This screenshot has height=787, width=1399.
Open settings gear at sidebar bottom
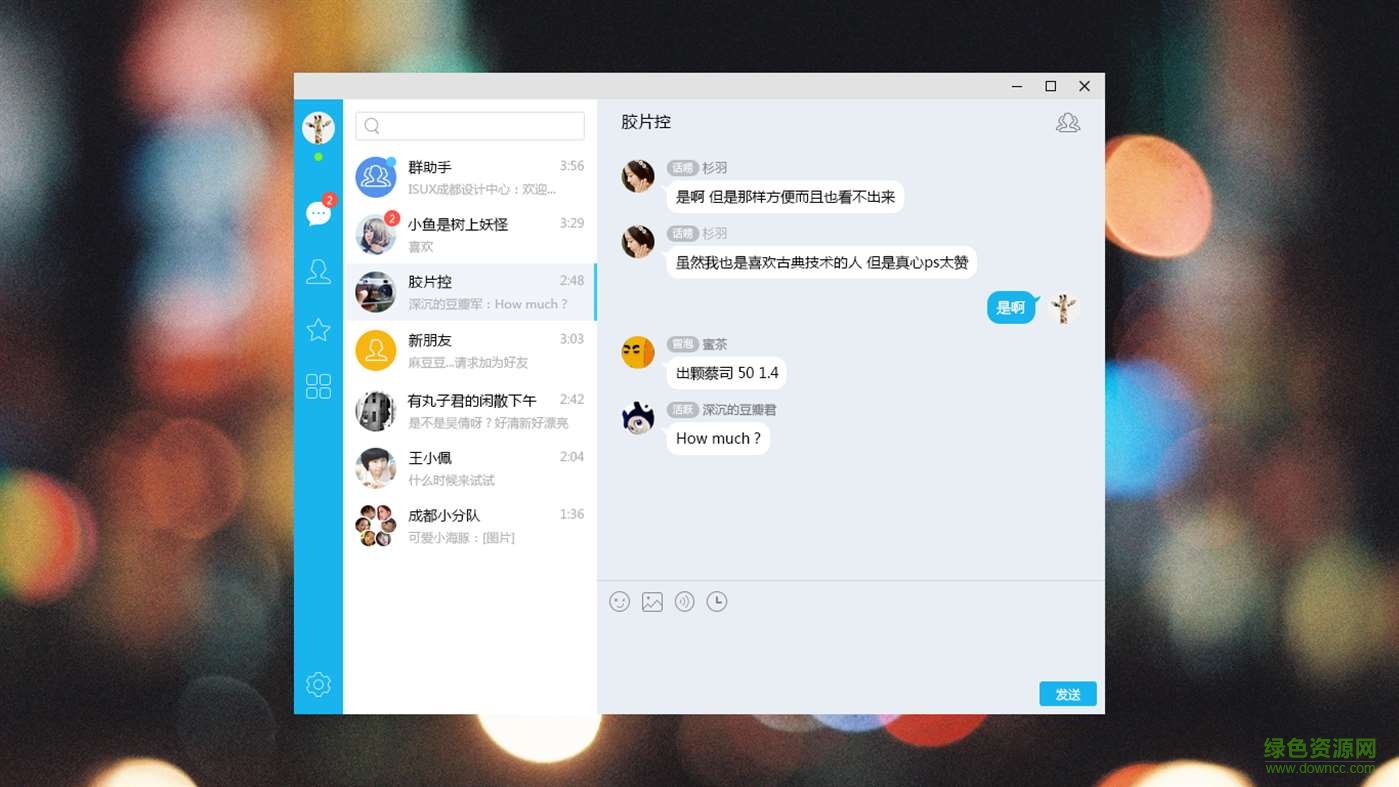318,684
